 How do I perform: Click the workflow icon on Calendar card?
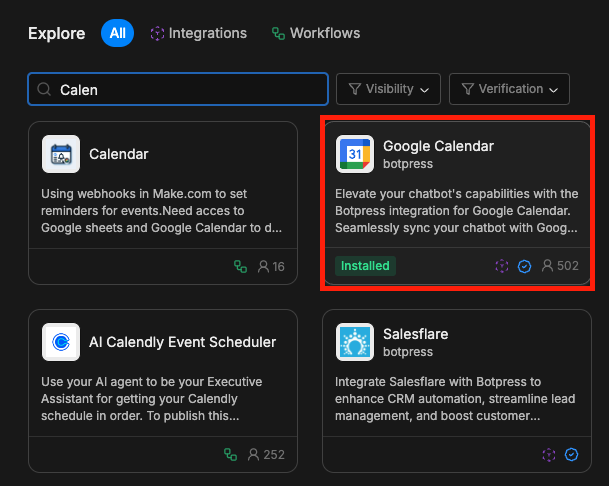[240, 267]
